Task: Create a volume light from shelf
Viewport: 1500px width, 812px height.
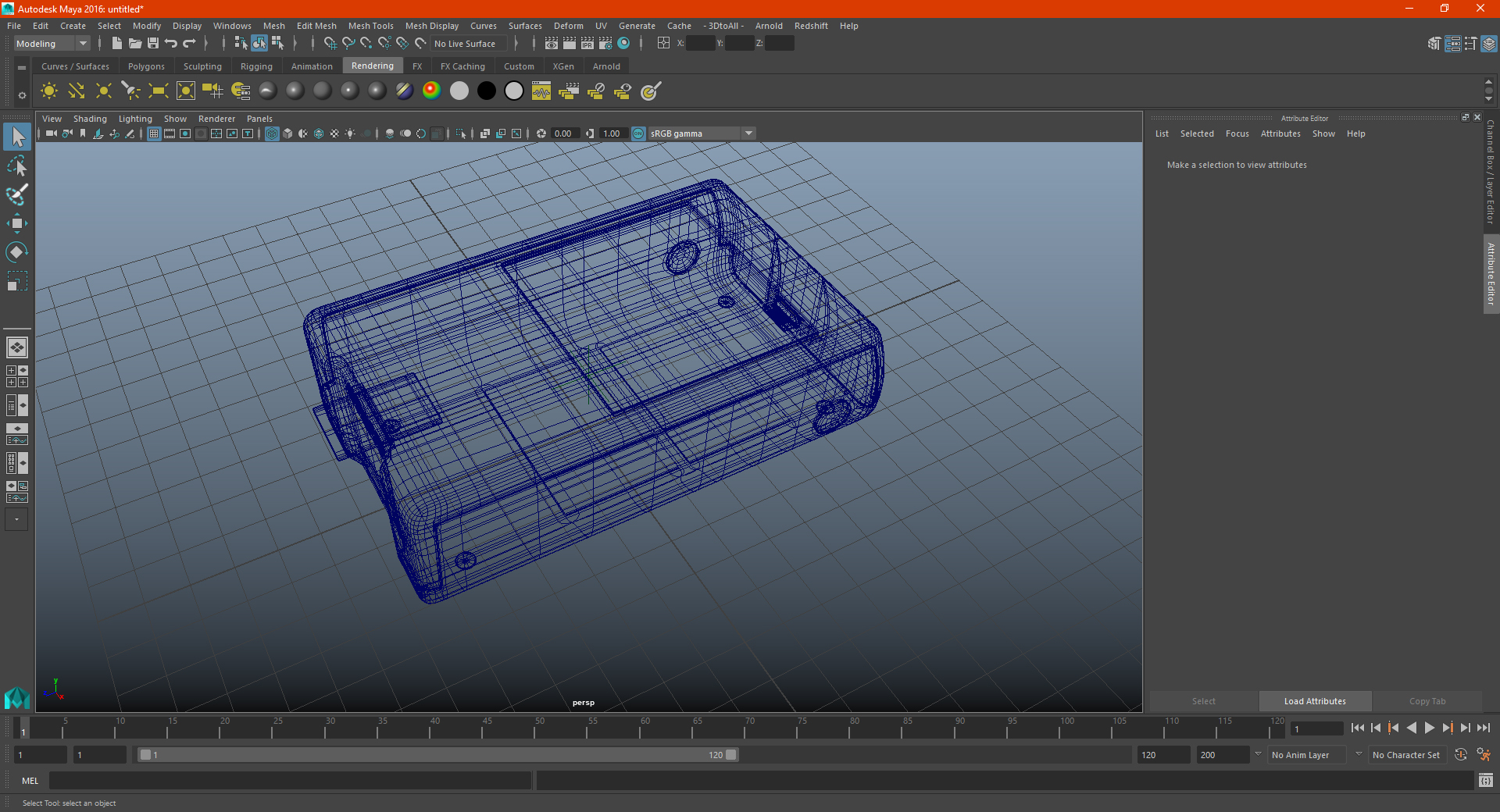Action: tap(186, 91)
